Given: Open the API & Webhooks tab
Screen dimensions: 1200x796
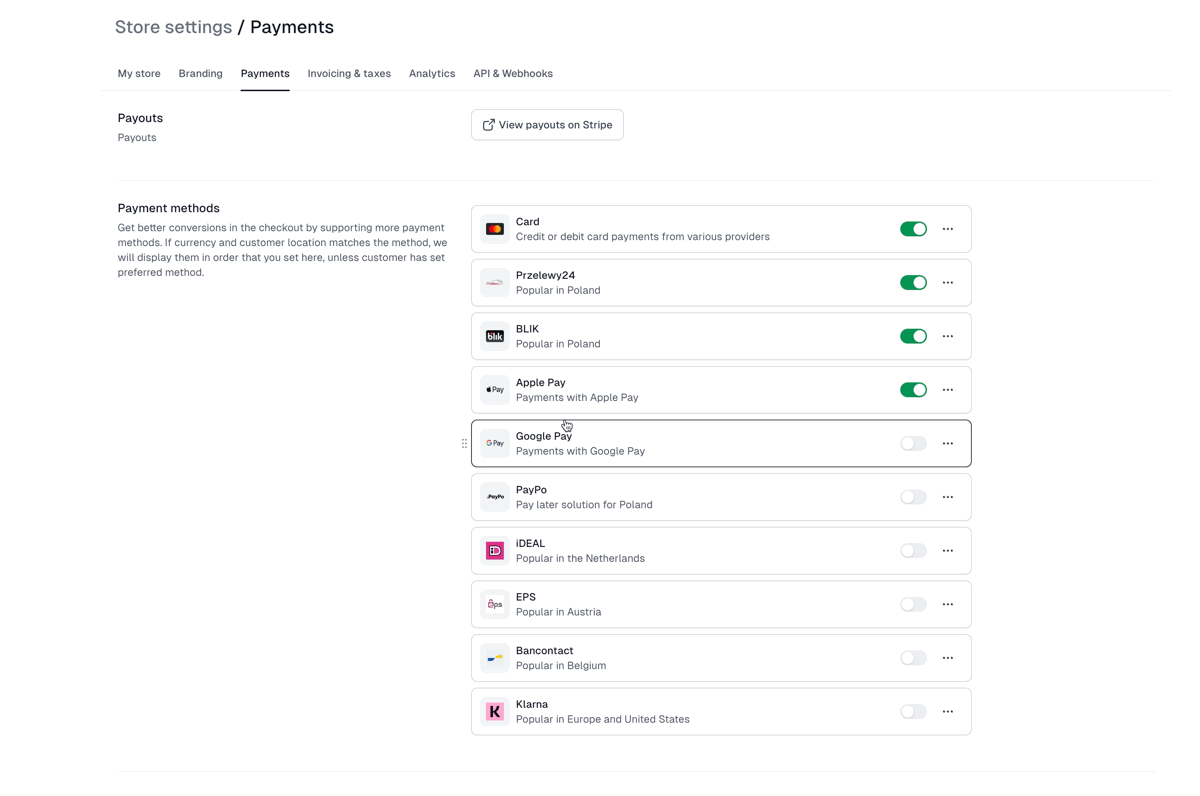Looking at the screenshot, I should tap(513, 74).
